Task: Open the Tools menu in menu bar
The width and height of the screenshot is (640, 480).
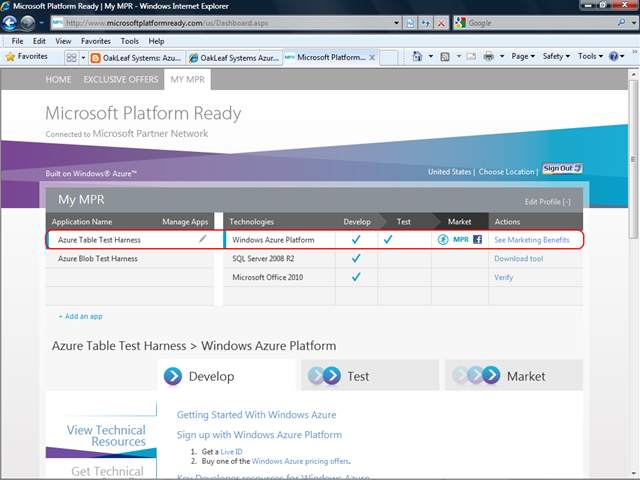Action: tap(129, 41)
